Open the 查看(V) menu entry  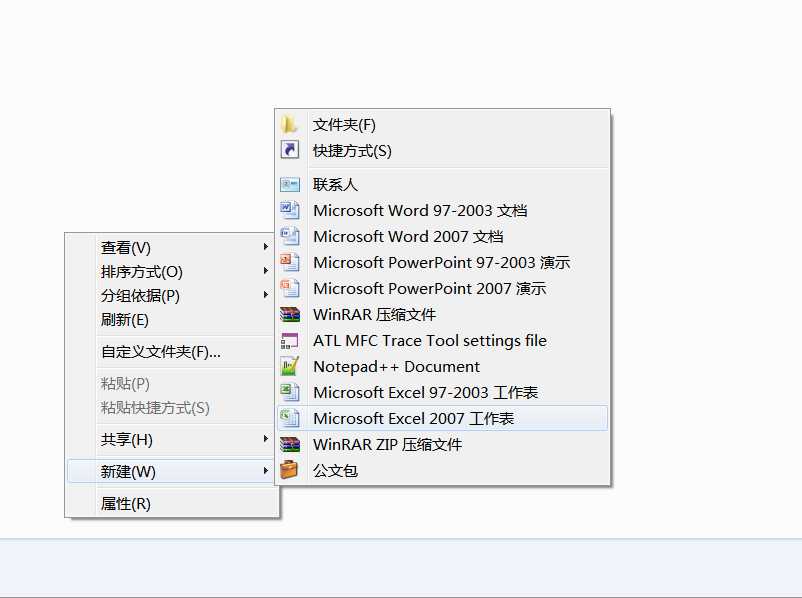pos(172,248)
